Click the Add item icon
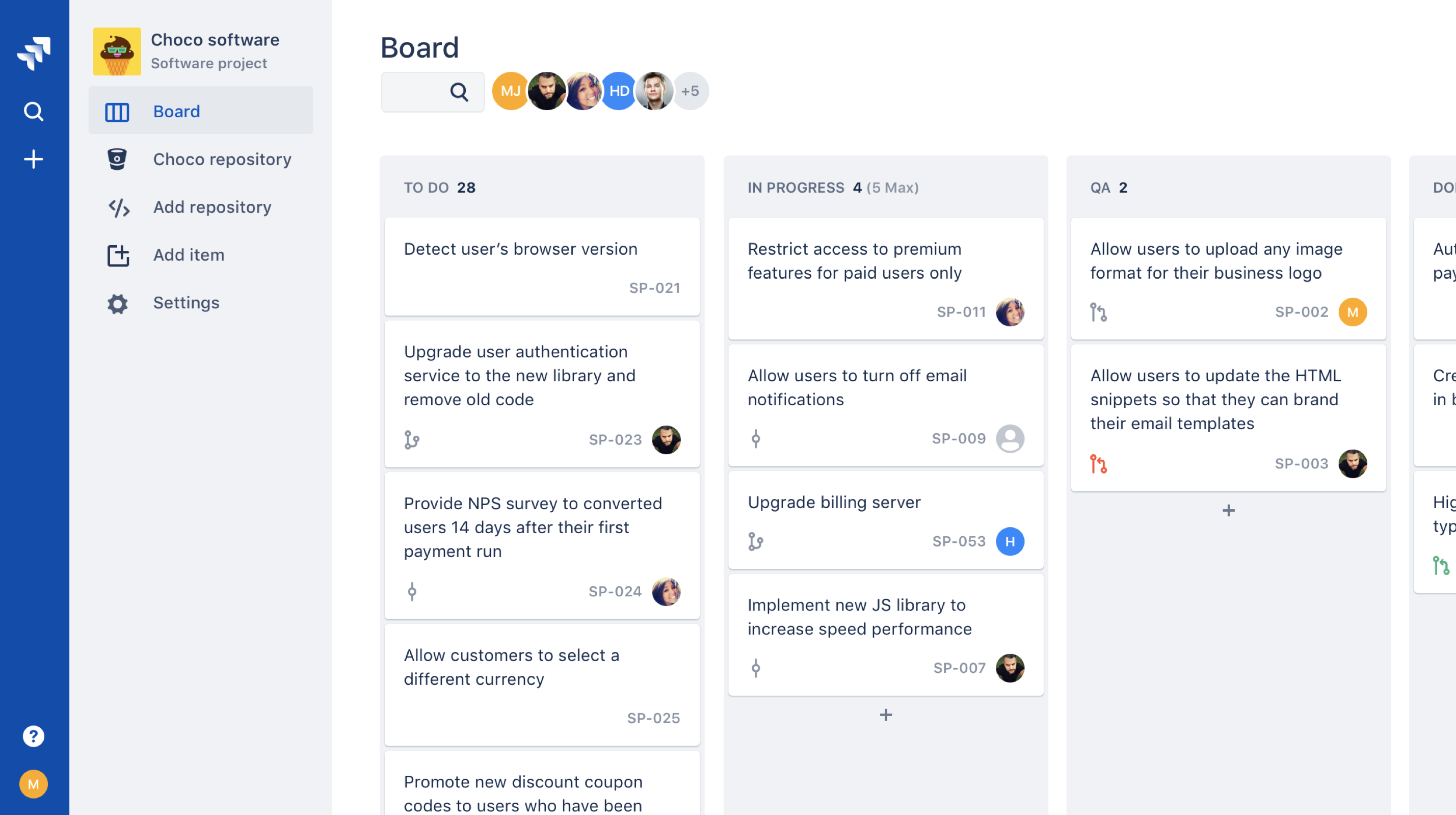The height and width of the screenshot is (815, 1456). click(117, 255)
